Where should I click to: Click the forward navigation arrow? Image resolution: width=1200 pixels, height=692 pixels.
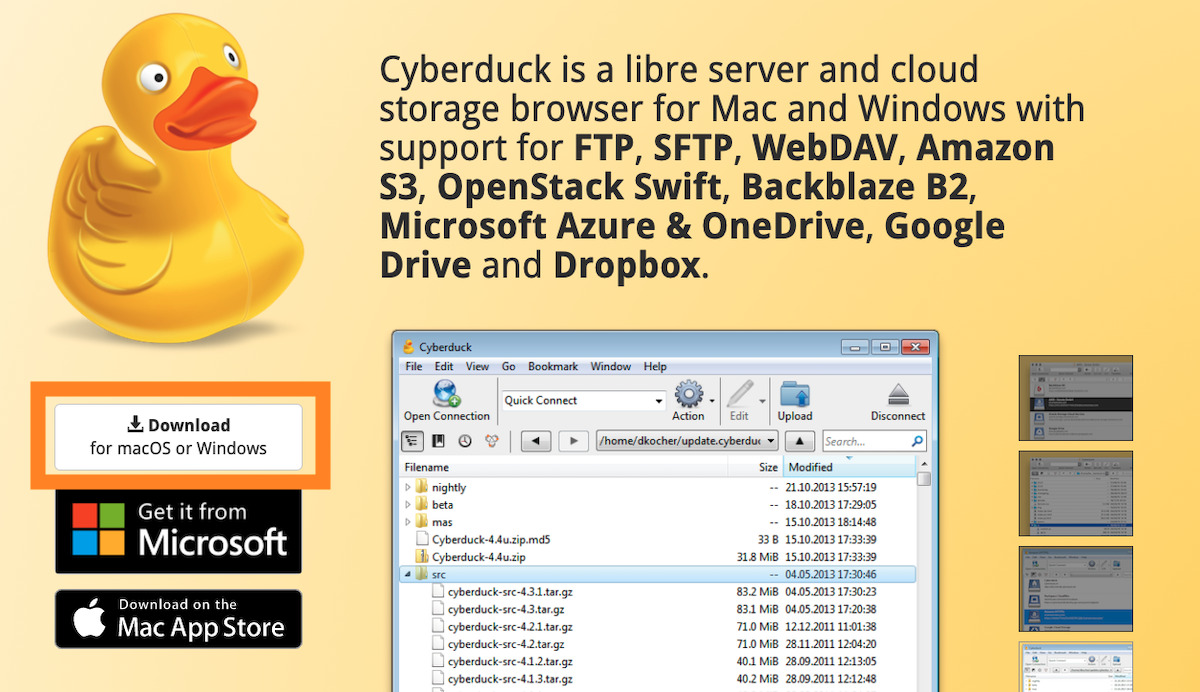574,440
